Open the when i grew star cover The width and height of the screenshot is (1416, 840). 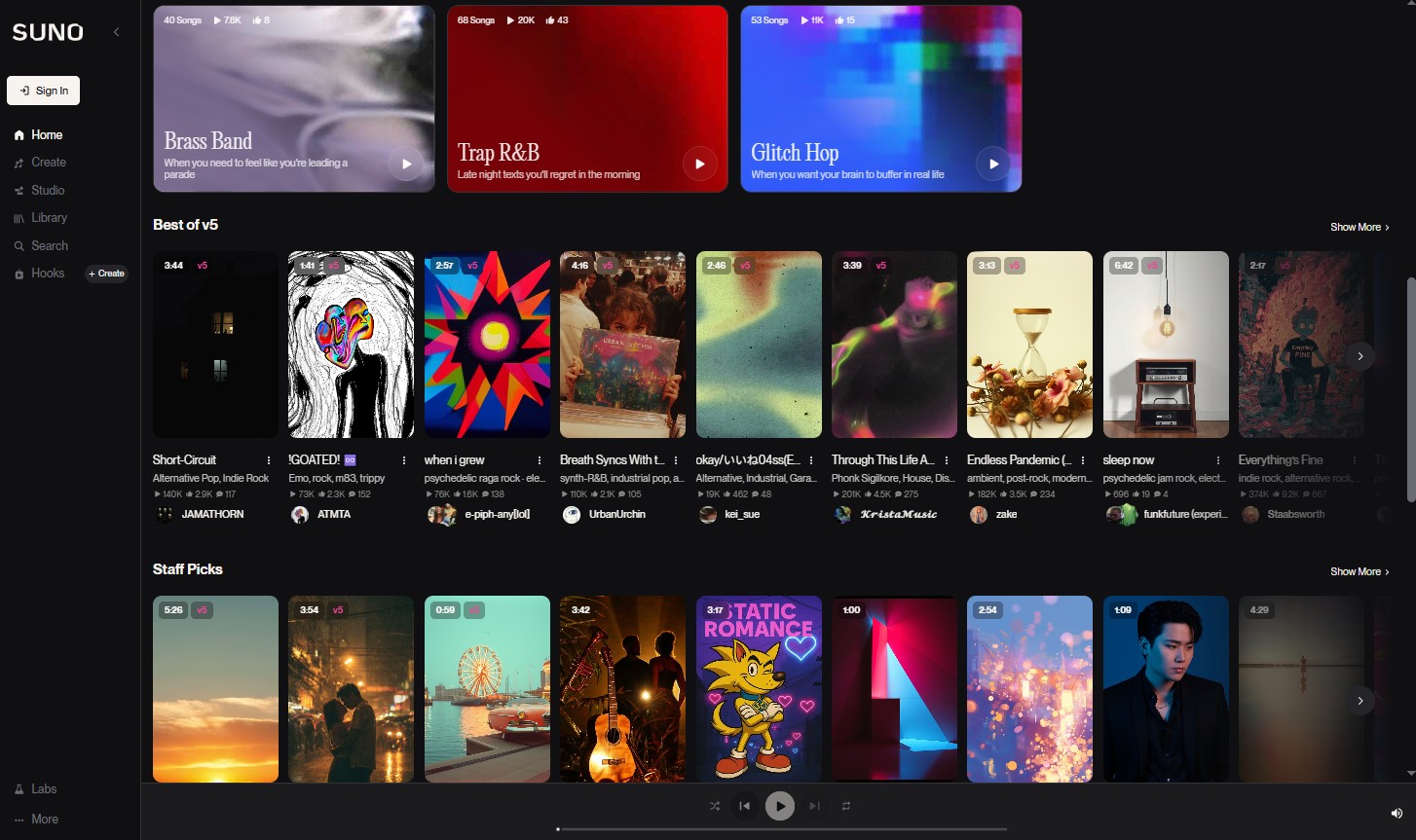click(487, 345)
